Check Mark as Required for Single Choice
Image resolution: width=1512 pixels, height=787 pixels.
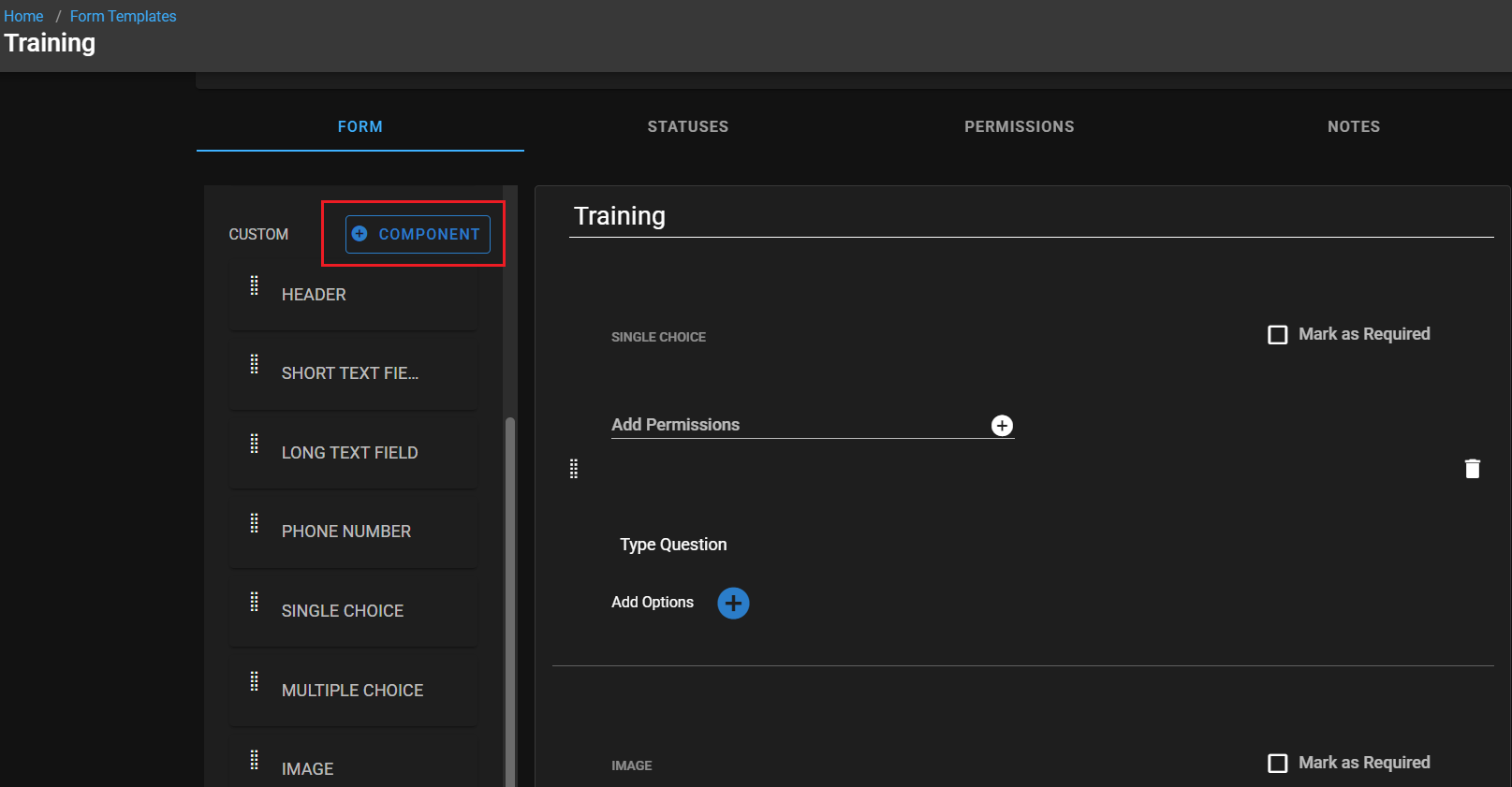pyautogui.click(x=1278, y=335)
